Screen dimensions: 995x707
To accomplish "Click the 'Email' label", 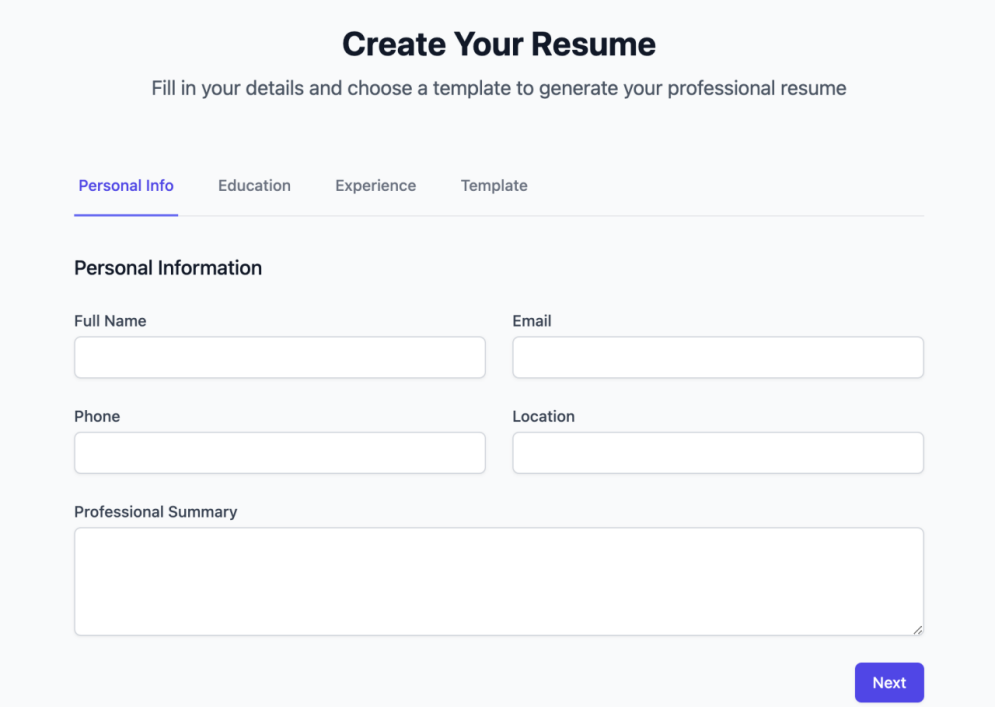I will point(532,321).
